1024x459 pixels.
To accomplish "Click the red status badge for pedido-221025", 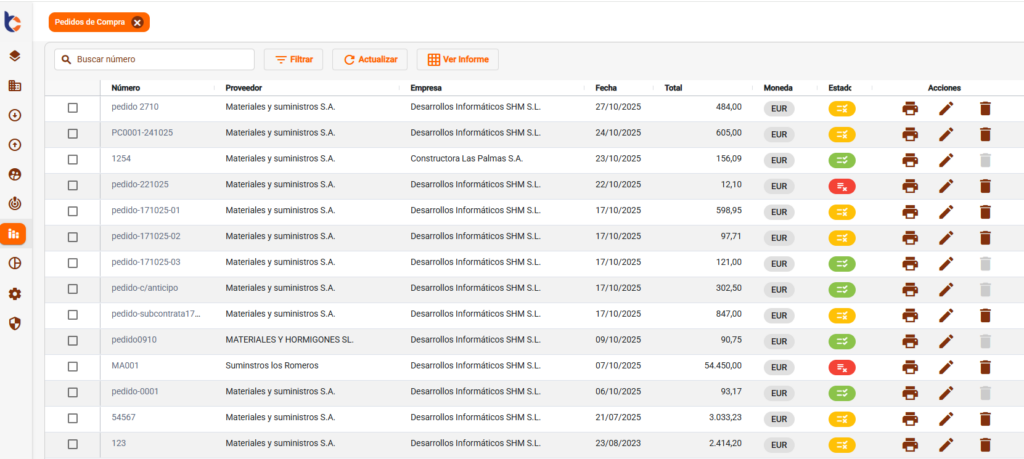I will (x=841, y=186).
